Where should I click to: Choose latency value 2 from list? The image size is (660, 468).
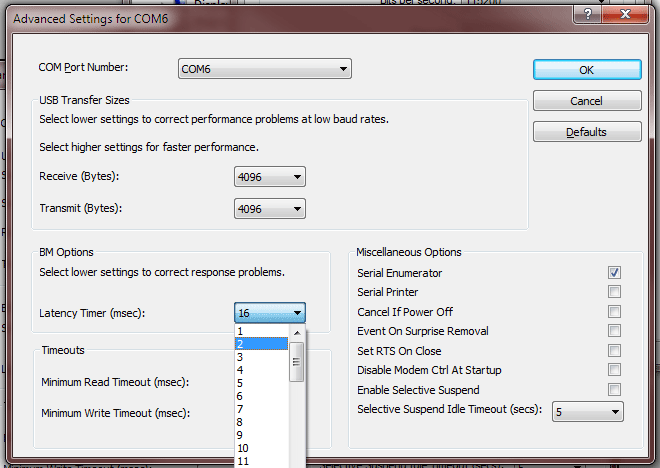tap(262, 344)
